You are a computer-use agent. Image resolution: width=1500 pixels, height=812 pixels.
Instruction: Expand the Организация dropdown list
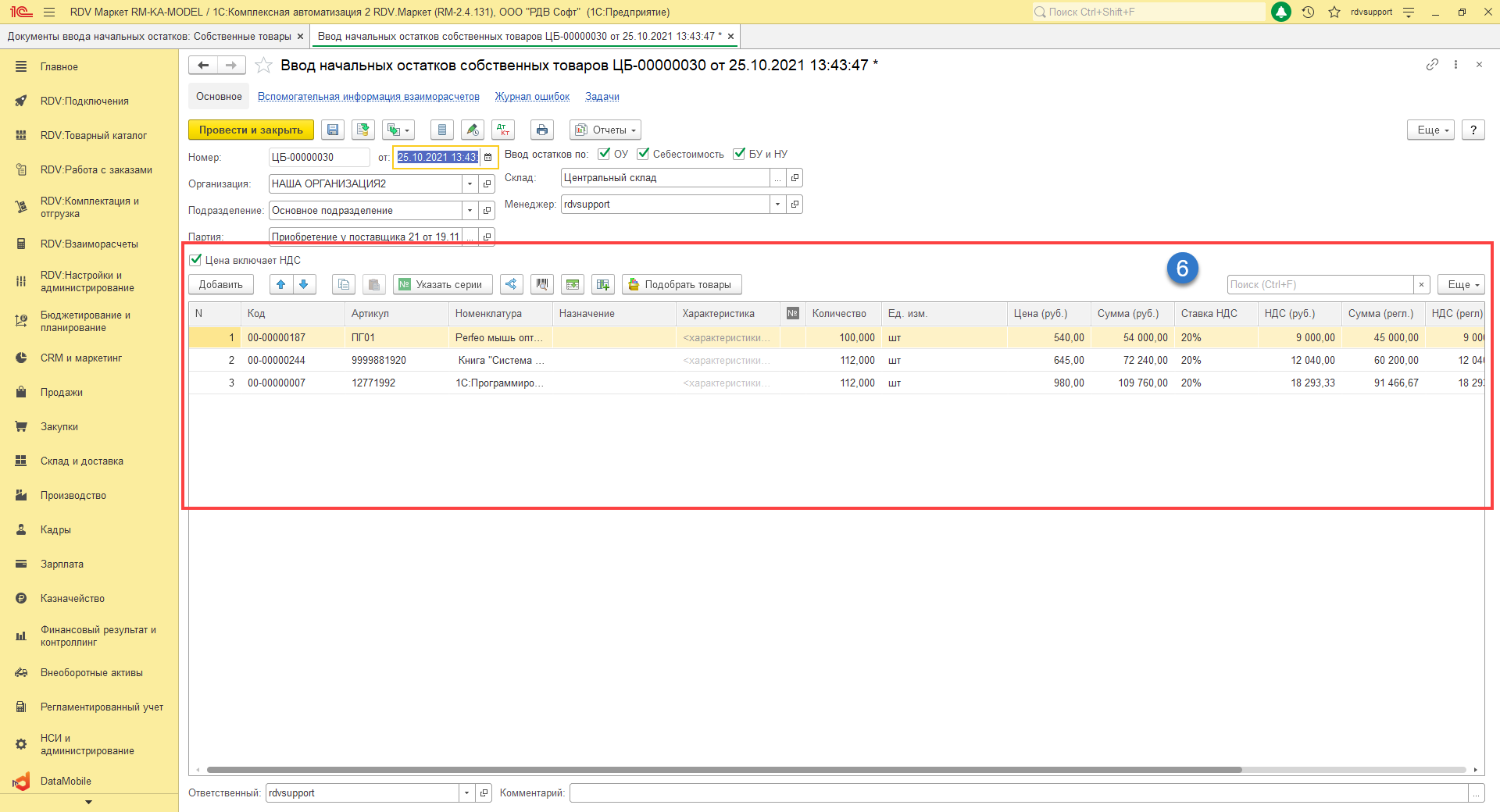click(x=470, y=183)
